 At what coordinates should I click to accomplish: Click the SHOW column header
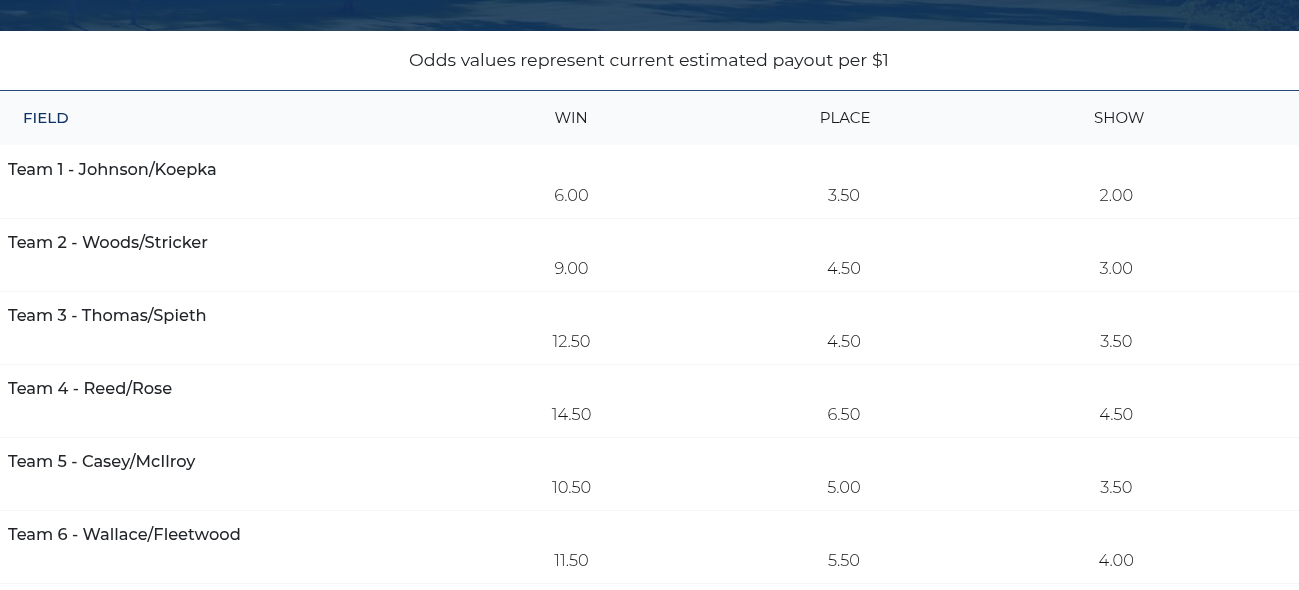pos(1119,118)
